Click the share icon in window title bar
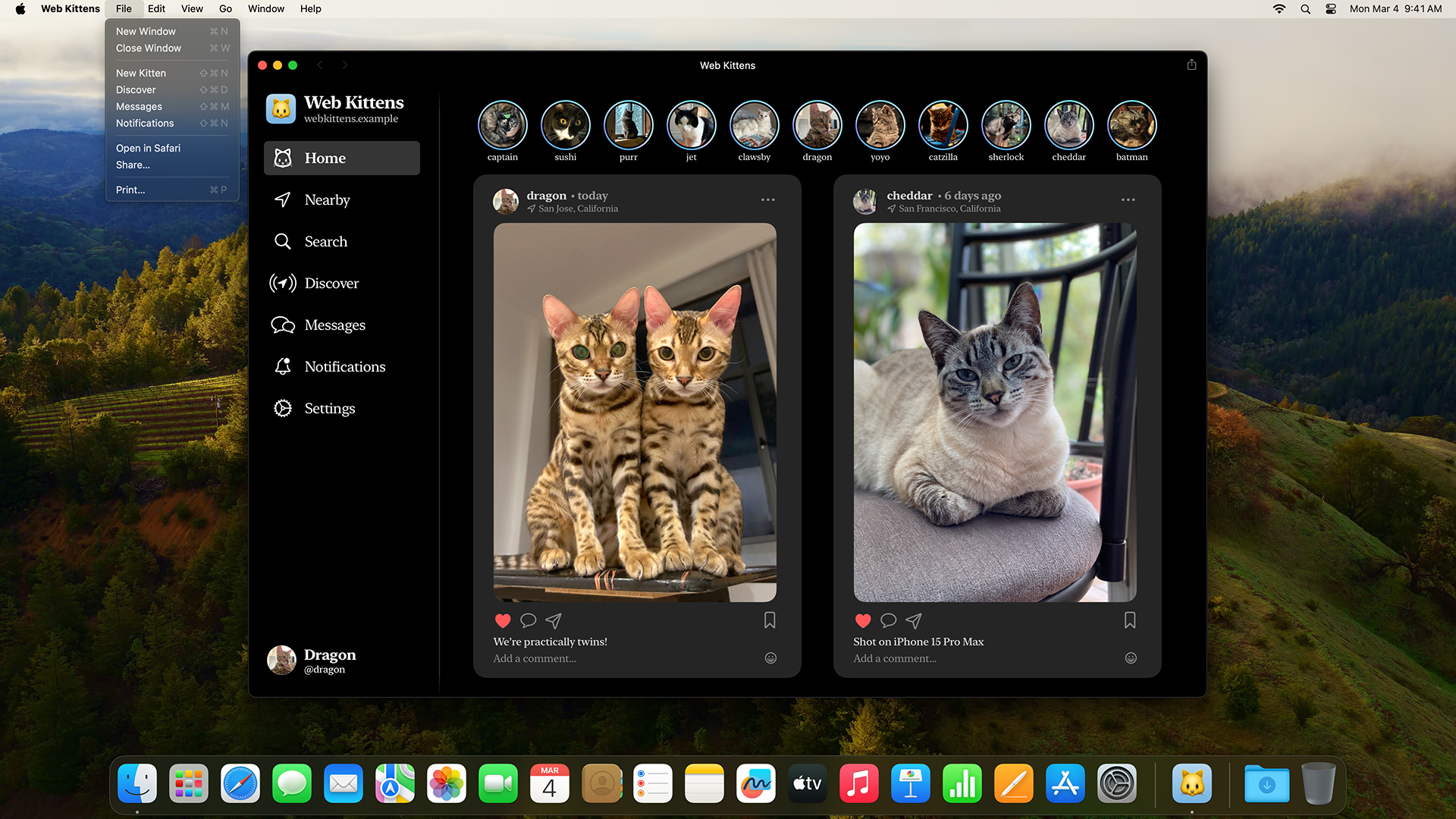The image size is (1456, 819). click(1191, 65)
